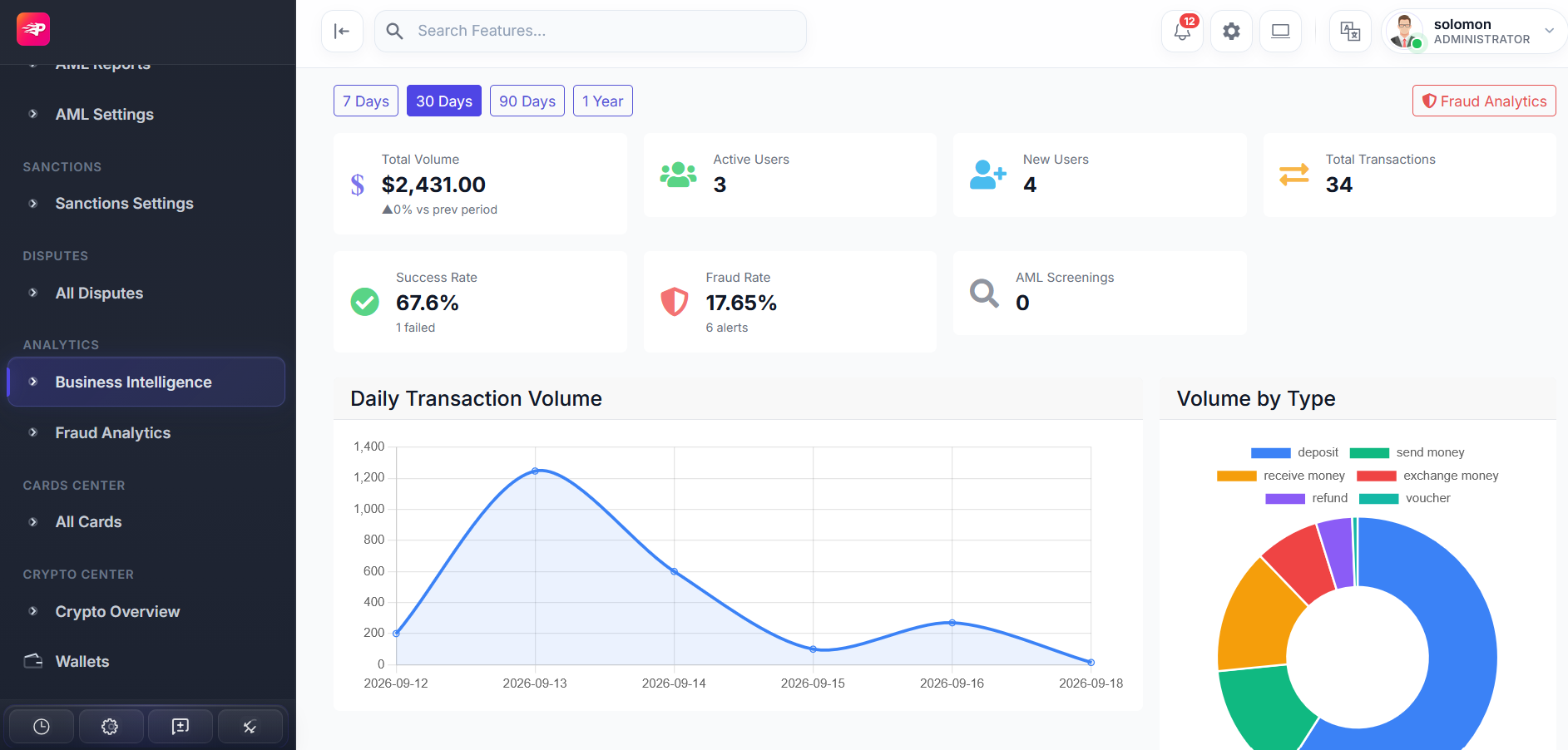Click the 17.65% fraud rate value

click(741, 303)
